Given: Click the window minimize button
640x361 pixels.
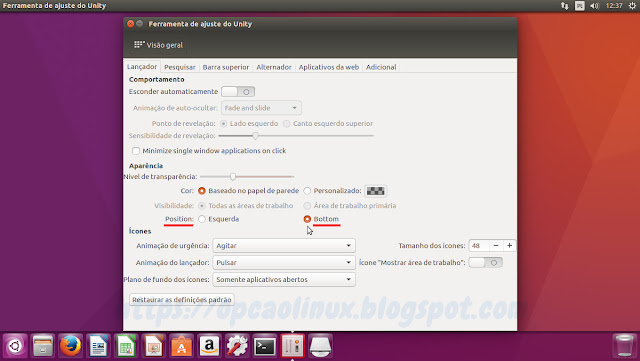Looking at the screenshot, I should pyautogui.click(x=140, y=24).
